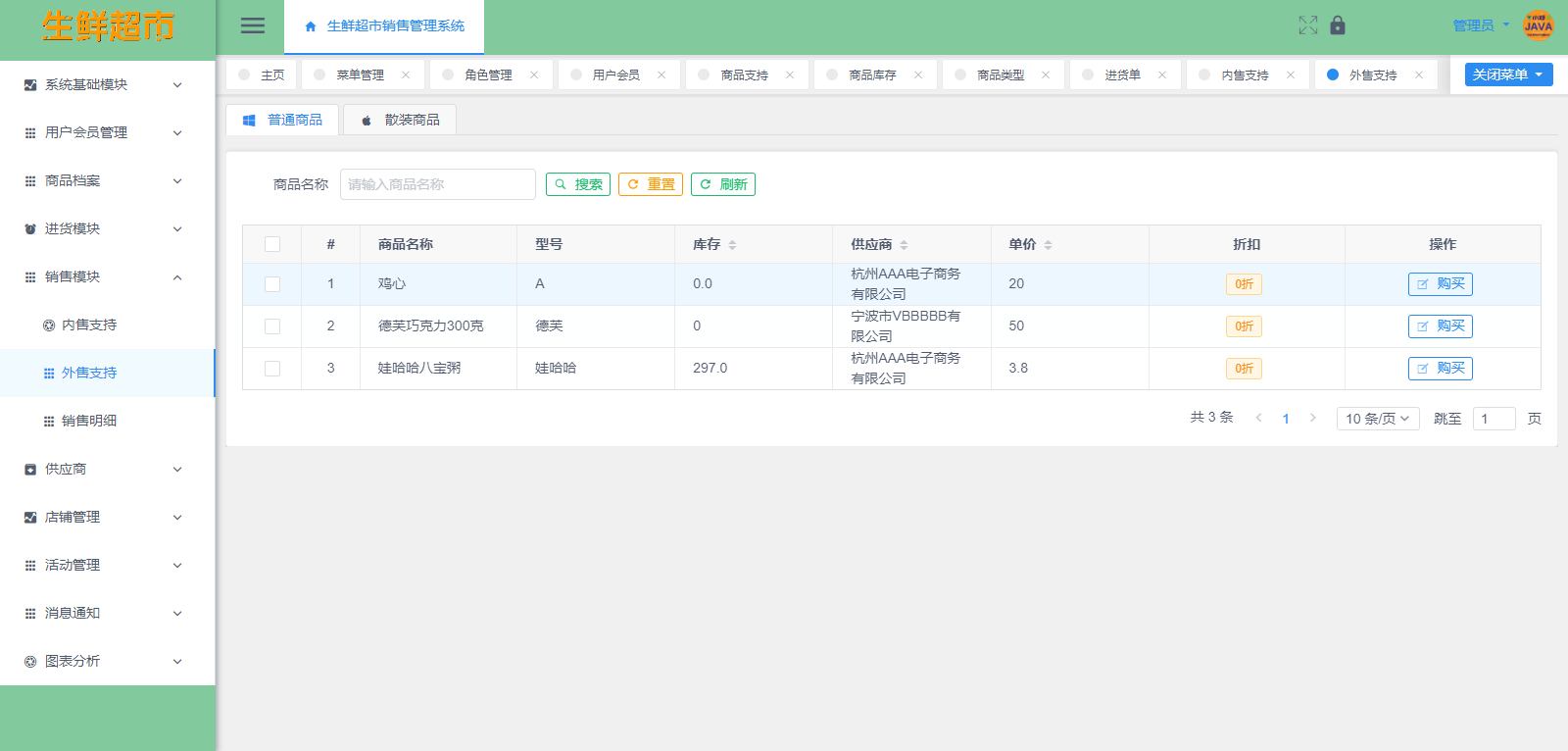
Task: Open the 关闭菜单 dropdown button
Action: [1508, 75]
